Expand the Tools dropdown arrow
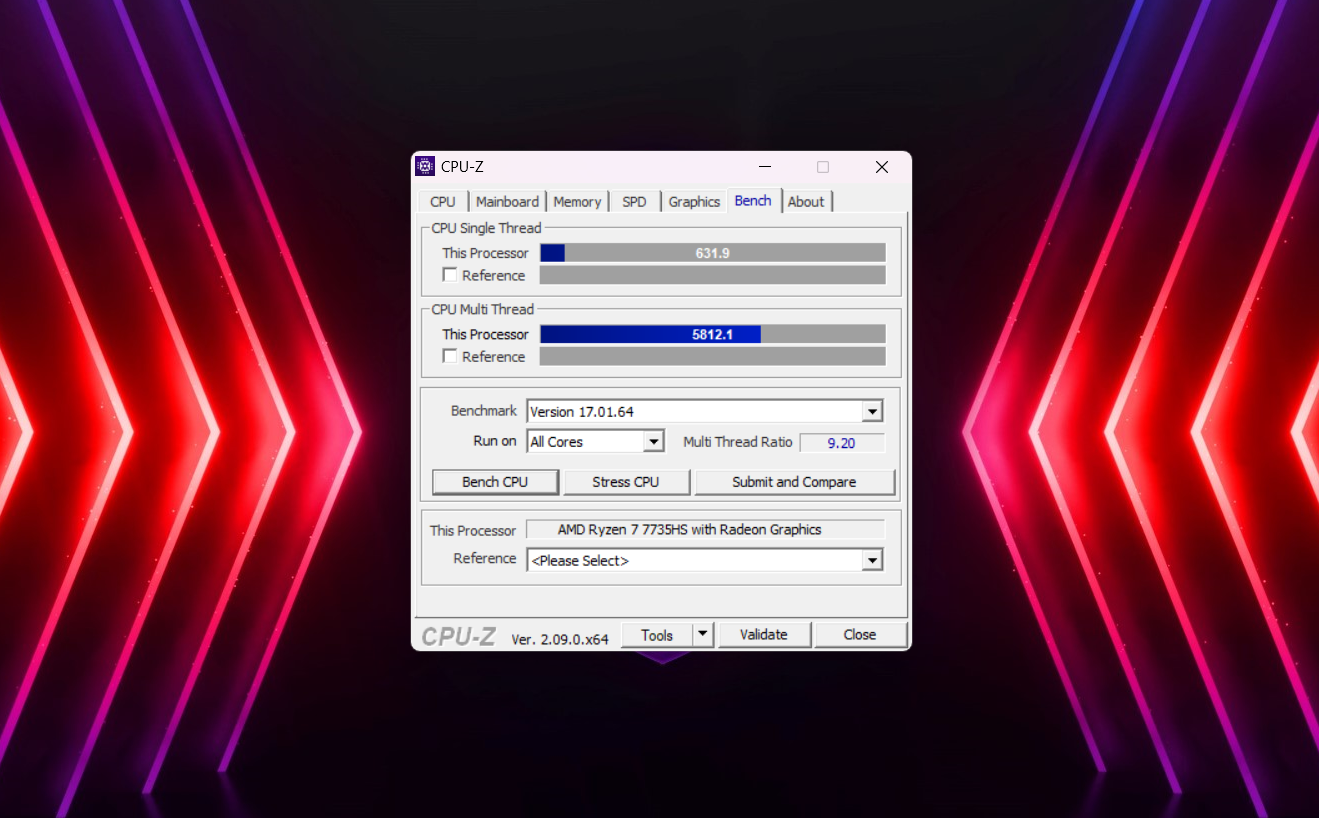1319x818 pixels. coord(702,634)
